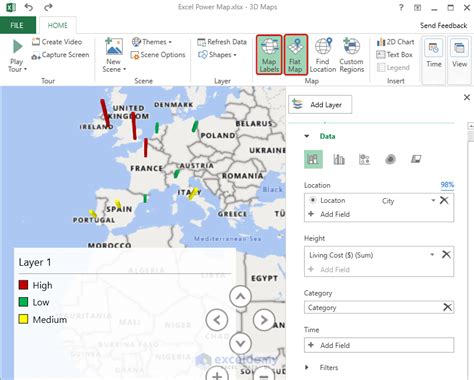474x380 pixels.
Task: Remove the Location field
Action: tap(444, 200)
